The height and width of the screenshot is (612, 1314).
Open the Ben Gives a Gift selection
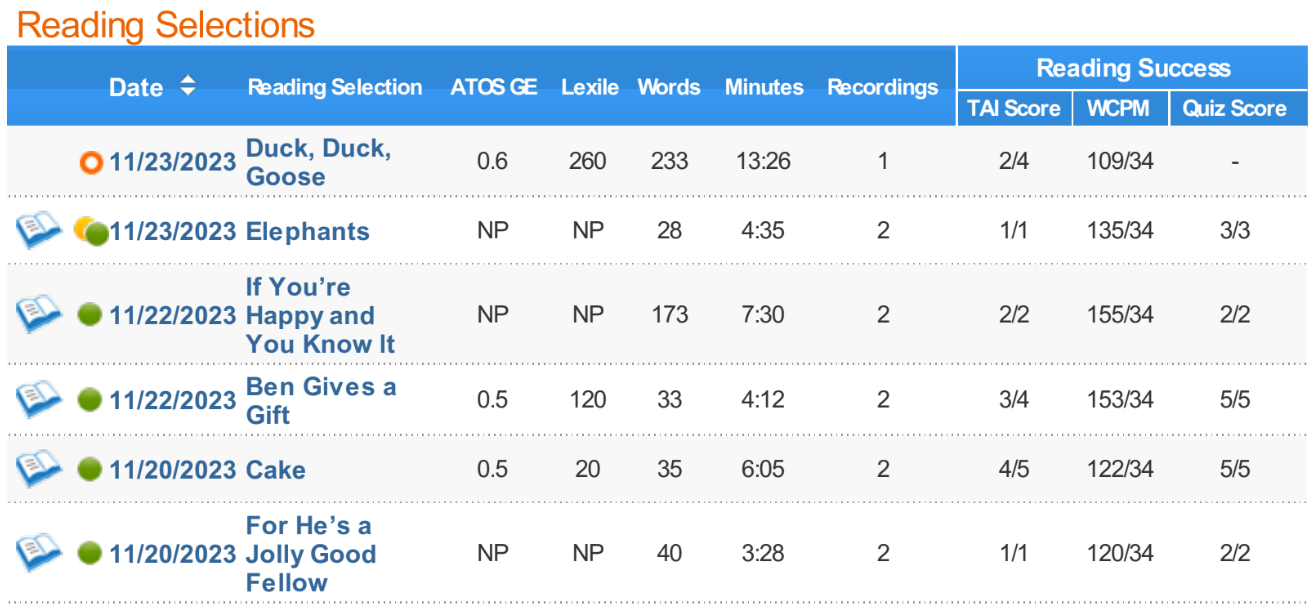(x=320, y=400)
